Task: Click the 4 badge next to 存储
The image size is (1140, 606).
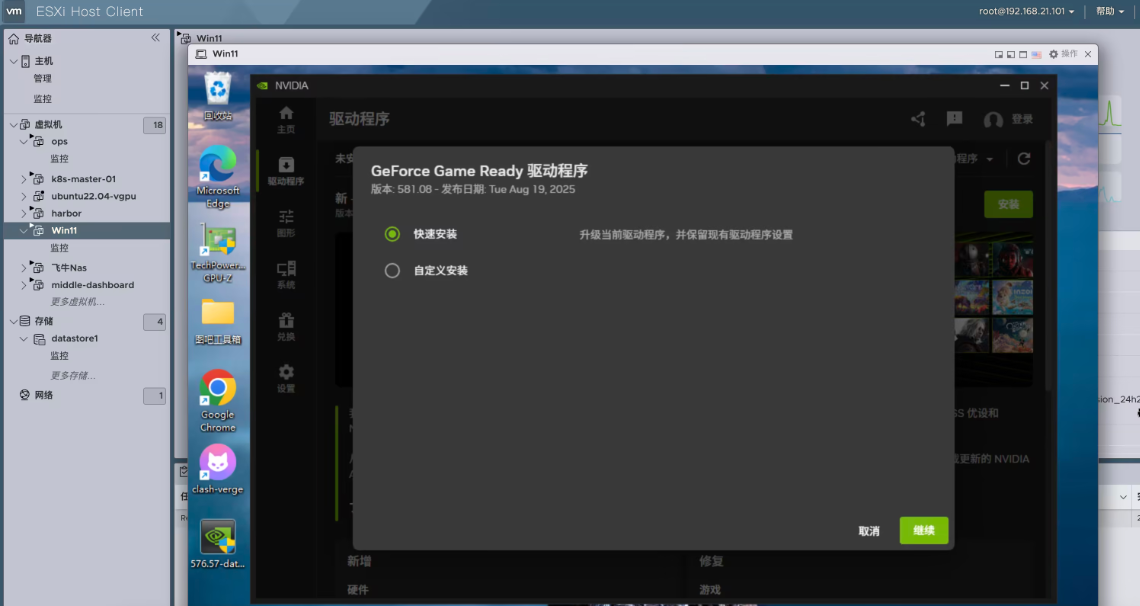Action: pos(155,322)
